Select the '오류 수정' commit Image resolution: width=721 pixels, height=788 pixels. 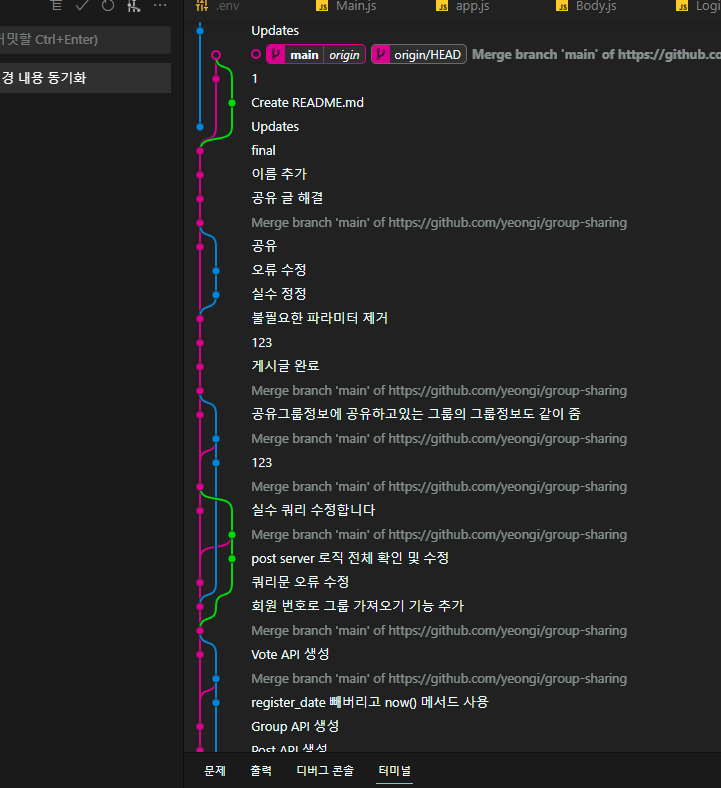tap(279, 270)
